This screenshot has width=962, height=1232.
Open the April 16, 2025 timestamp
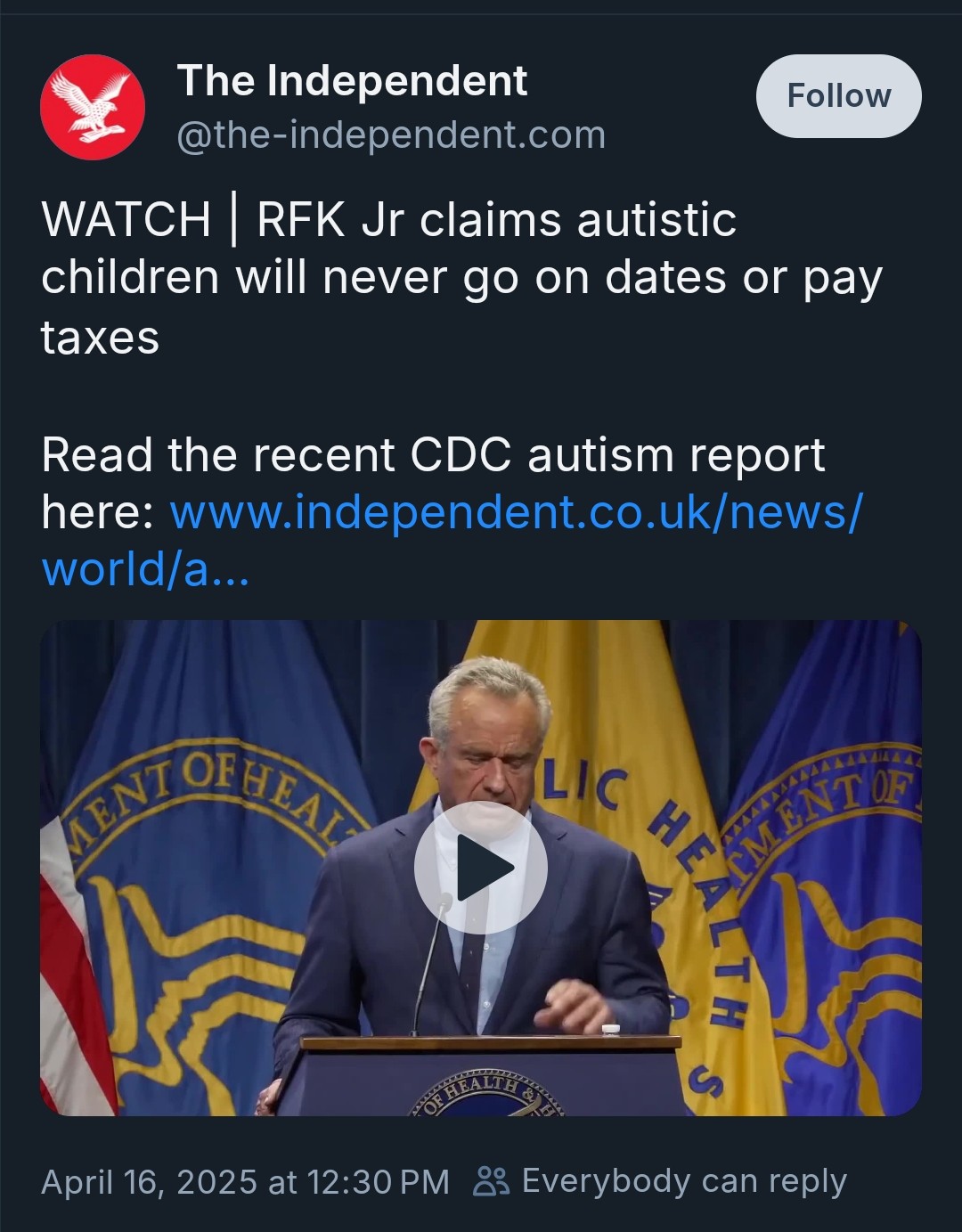coord(245,1181)
